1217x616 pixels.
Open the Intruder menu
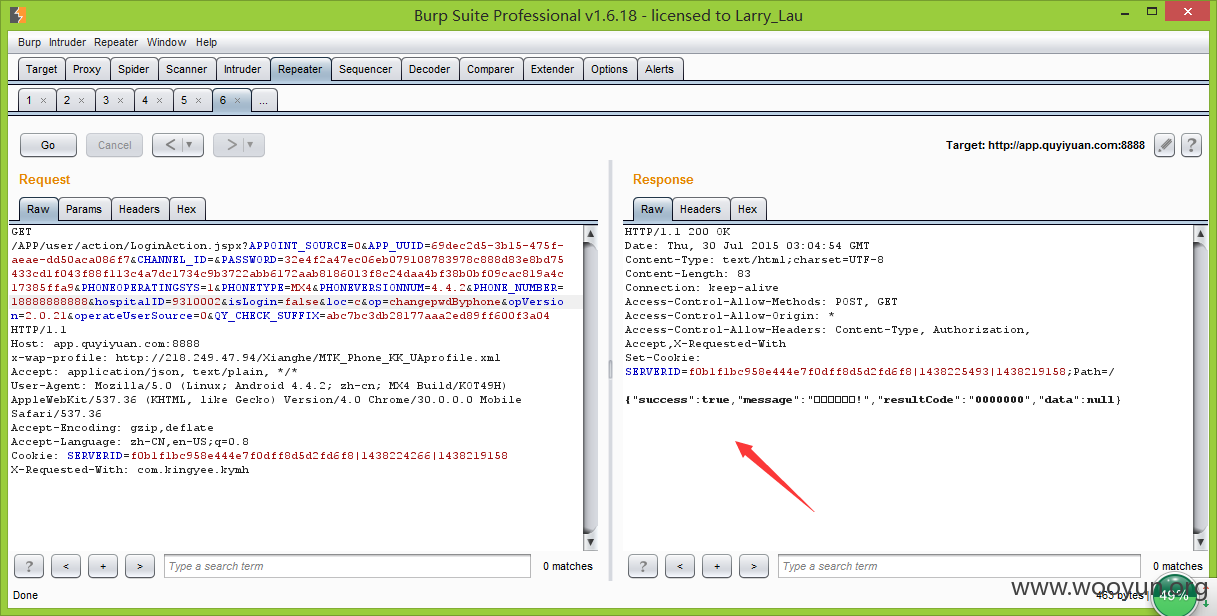point(67,42)
